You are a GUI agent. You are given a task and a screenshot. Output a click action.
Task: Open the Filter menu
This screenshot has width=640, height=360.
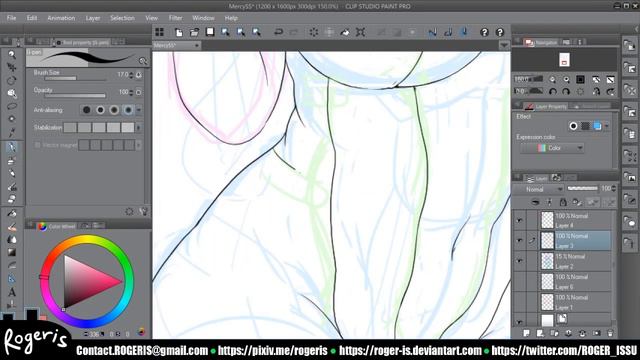coord(176,18)
